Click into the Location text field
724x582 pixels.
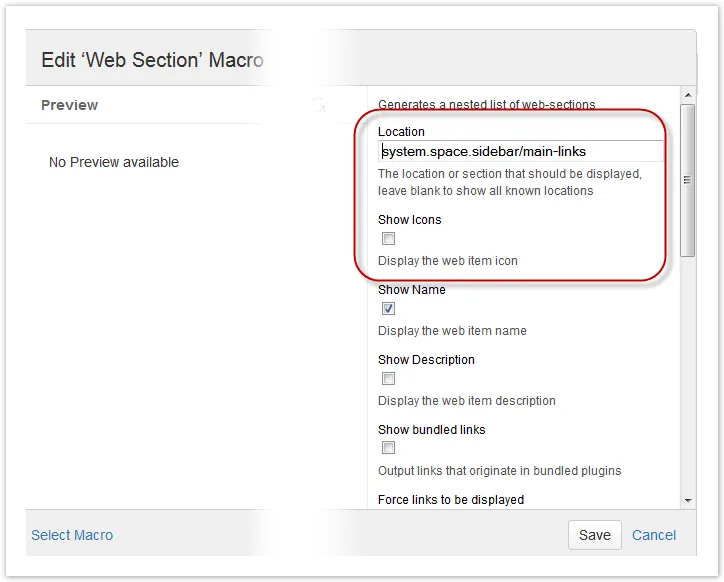click(x=520, y=152)
